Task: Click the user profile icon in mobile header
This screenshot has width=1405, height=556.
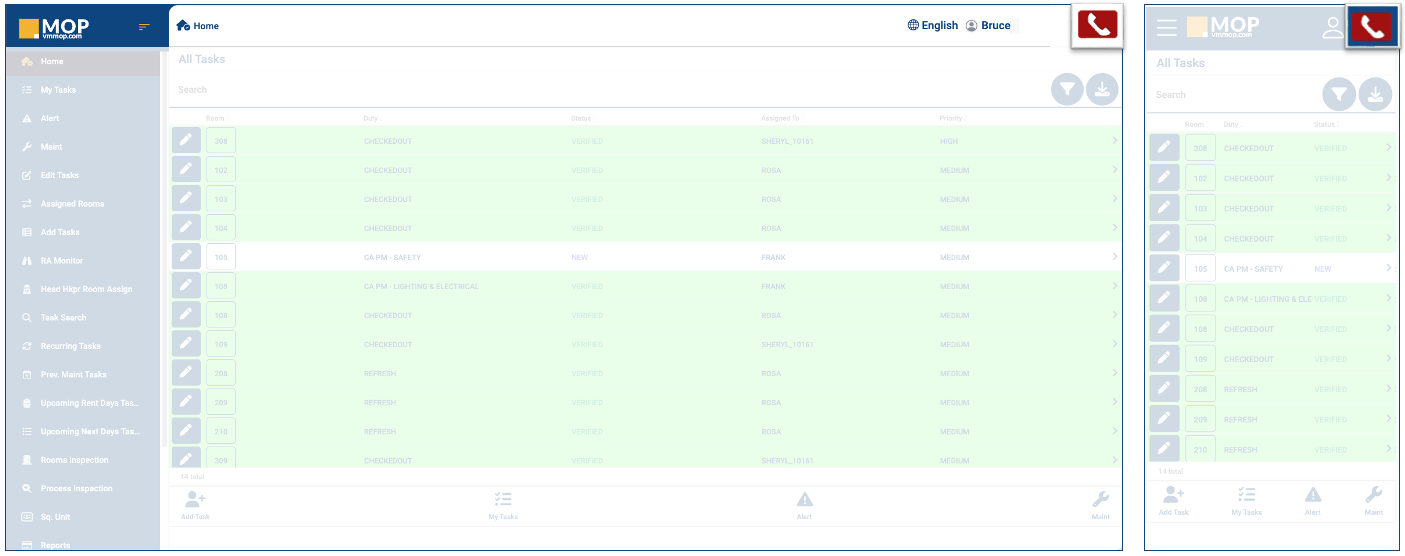Action: tap(1332, 28)
